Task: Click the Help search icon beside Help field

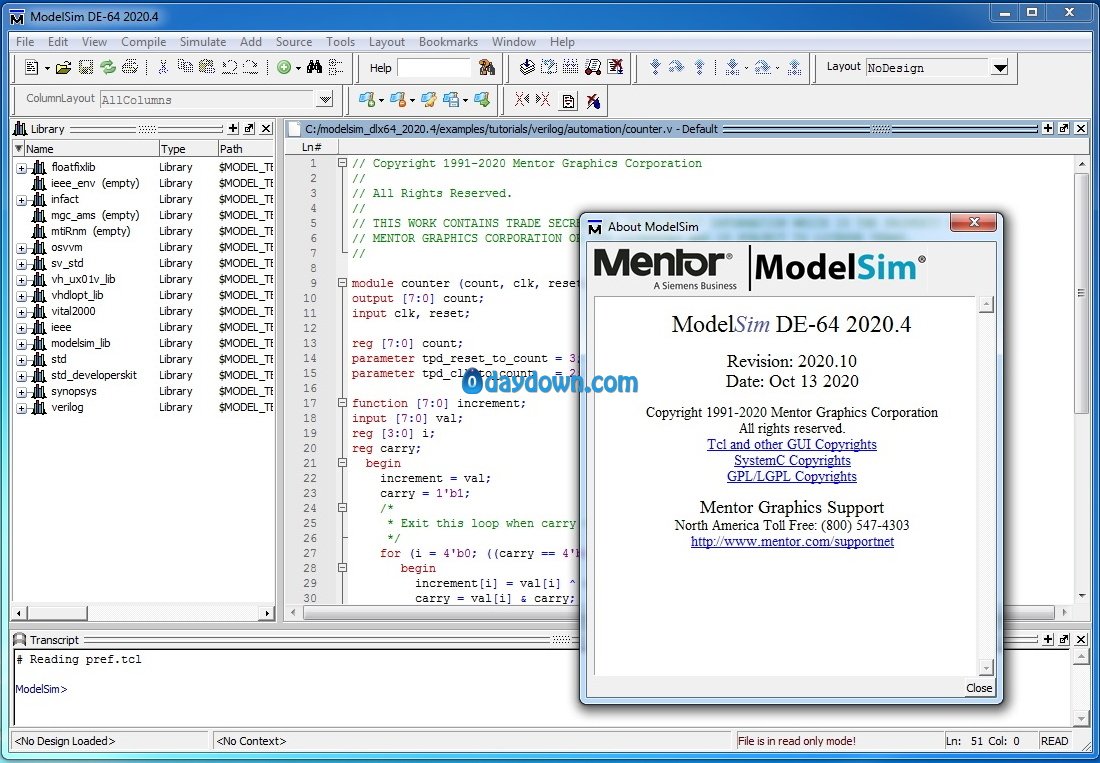Action: (486, 67)
